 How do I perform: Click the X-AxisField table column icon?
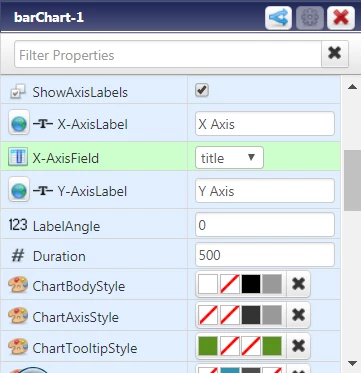(x=17, y=157)
